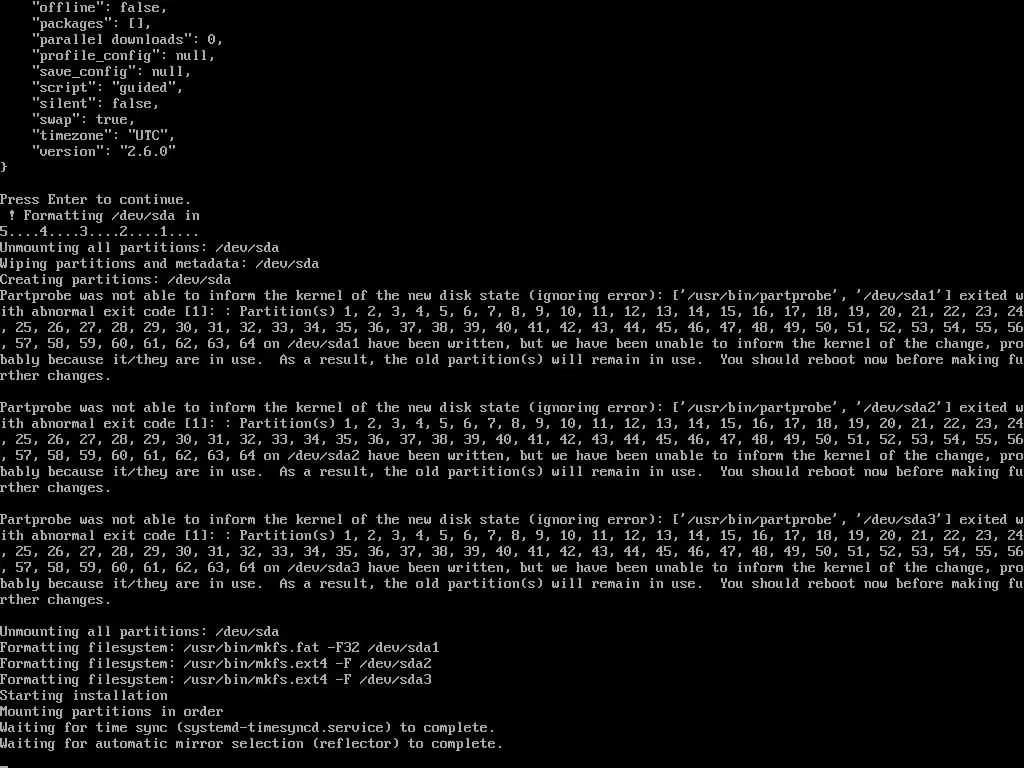Click the "parallel downloads": 0 line

point(127,39)
